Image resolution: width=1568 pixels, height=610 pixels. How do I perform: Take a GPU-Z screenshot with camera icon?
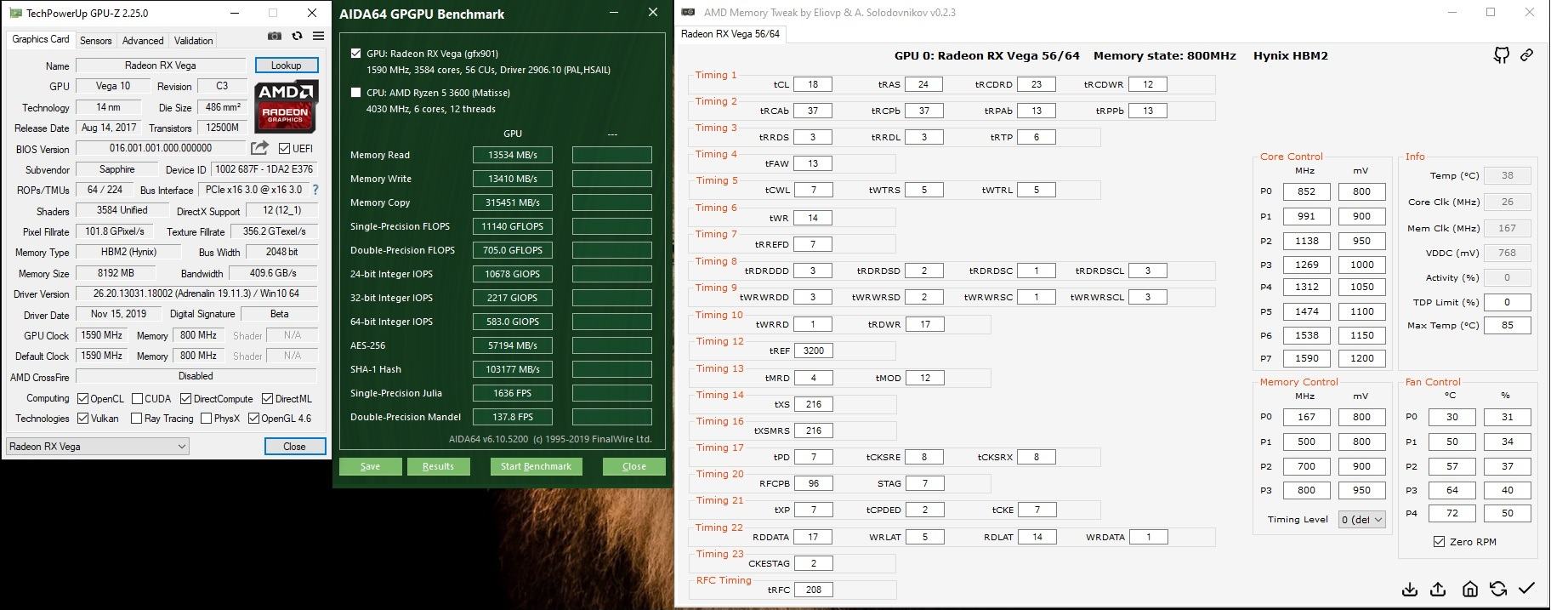(x=274, y=37)
